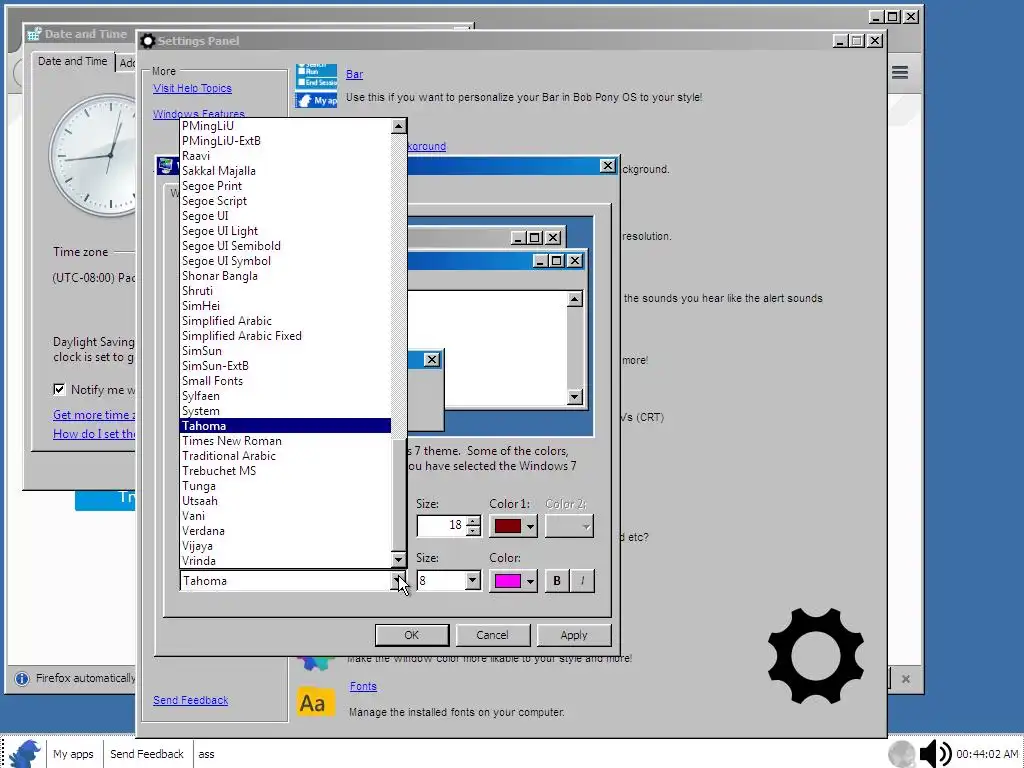Select Trebuchet MS from font list
Image resolution: width=1024 pixels, height=768 pixels.
coord(285,471)
